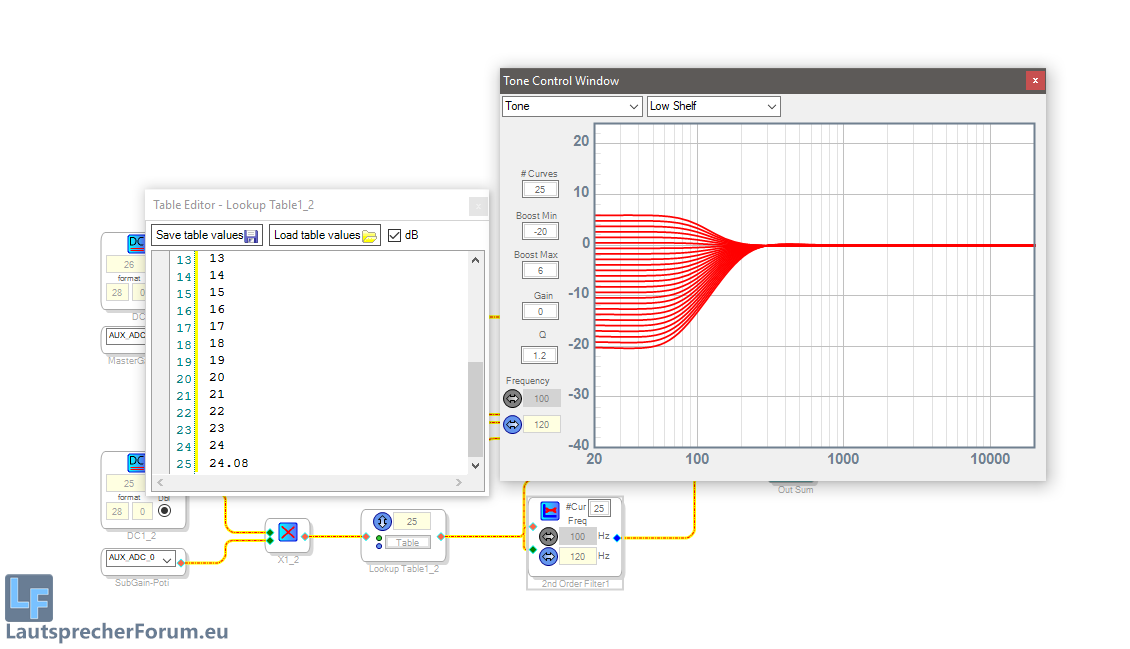Click Load table values button
1130x649 pixels.
pyautogui.click(x=325, y=235)
